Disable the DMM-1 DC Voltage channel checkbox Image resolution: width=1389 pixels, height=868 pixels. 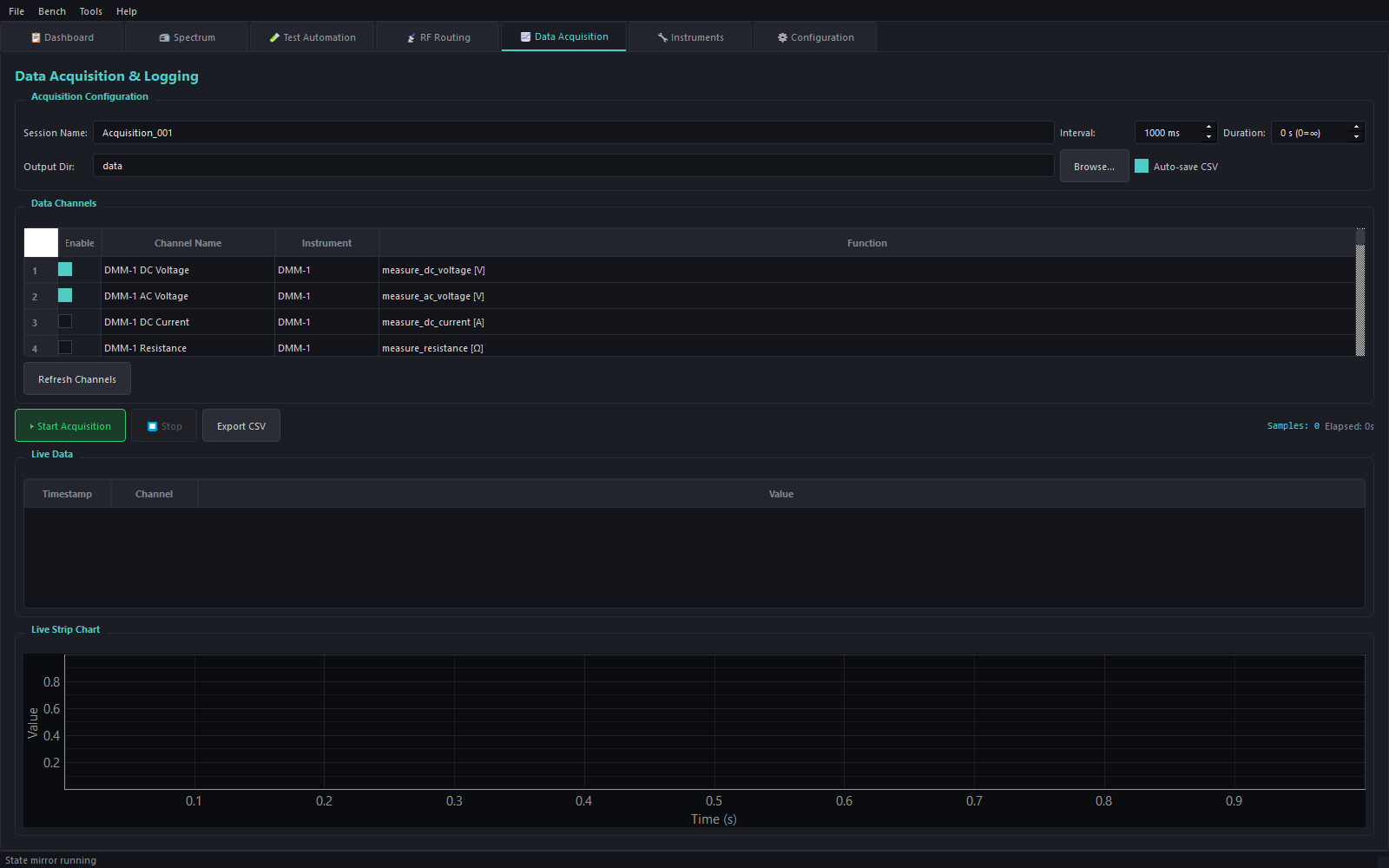[x=65, y=269]
